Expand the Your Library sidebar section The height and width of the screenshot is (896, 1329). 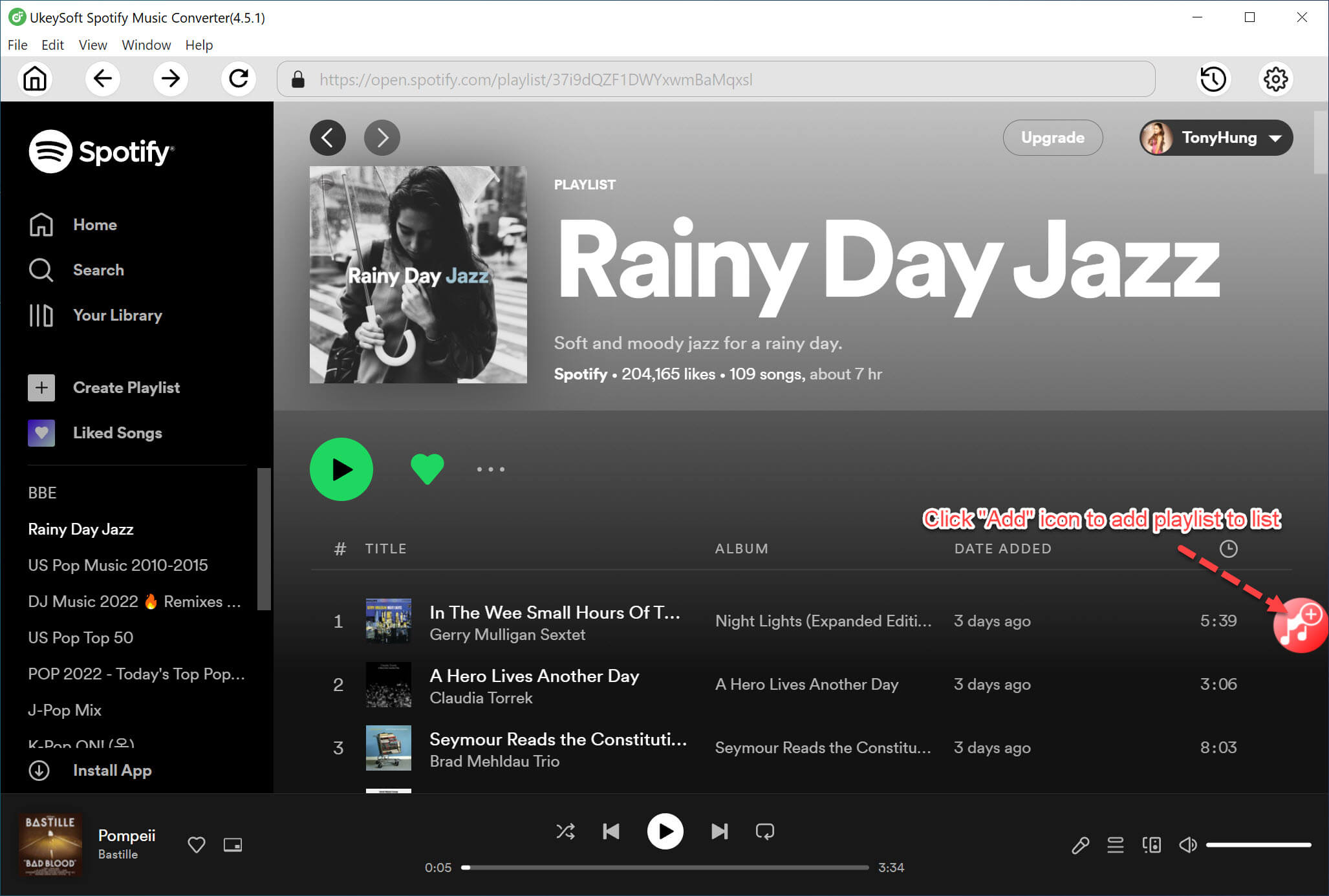[118, 315]
